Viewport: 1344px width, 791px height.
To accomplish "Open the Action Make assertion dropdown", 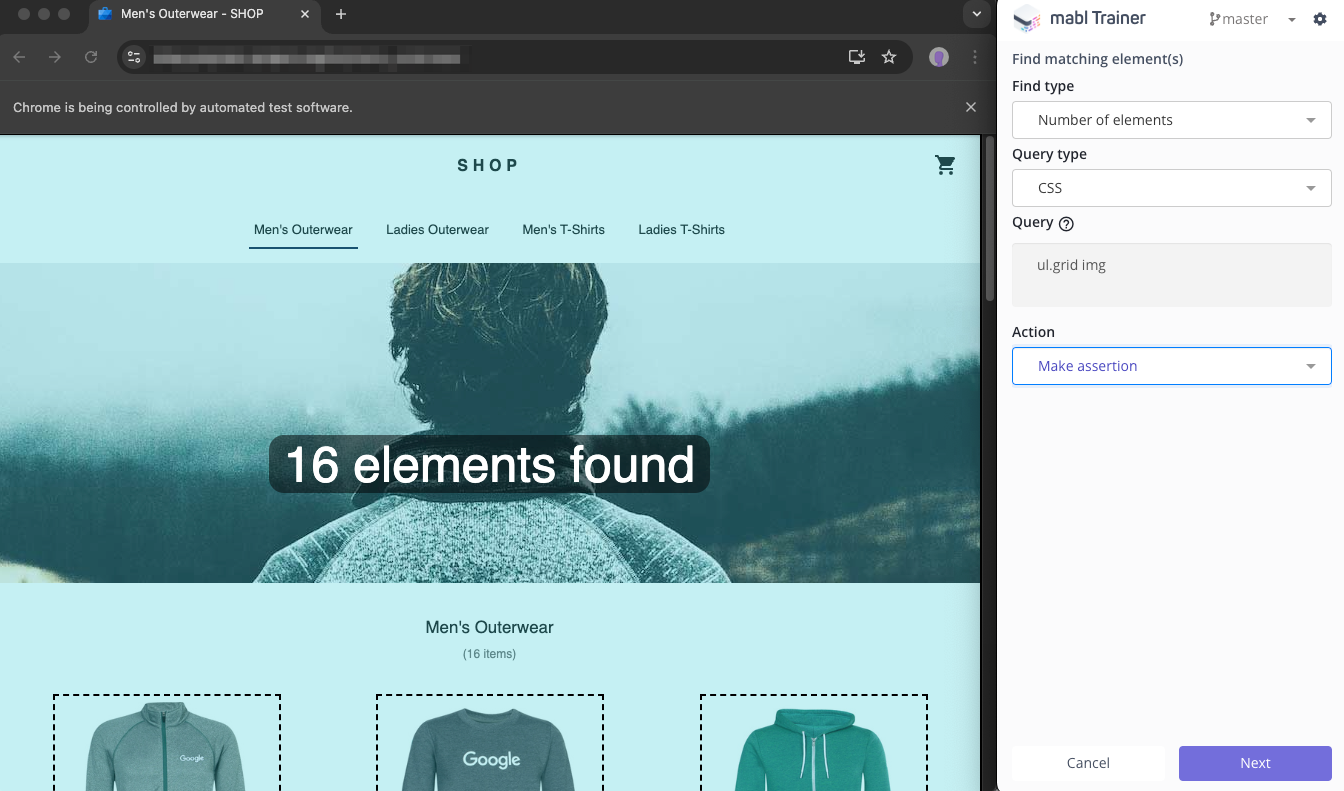I will pos(1171,366).
